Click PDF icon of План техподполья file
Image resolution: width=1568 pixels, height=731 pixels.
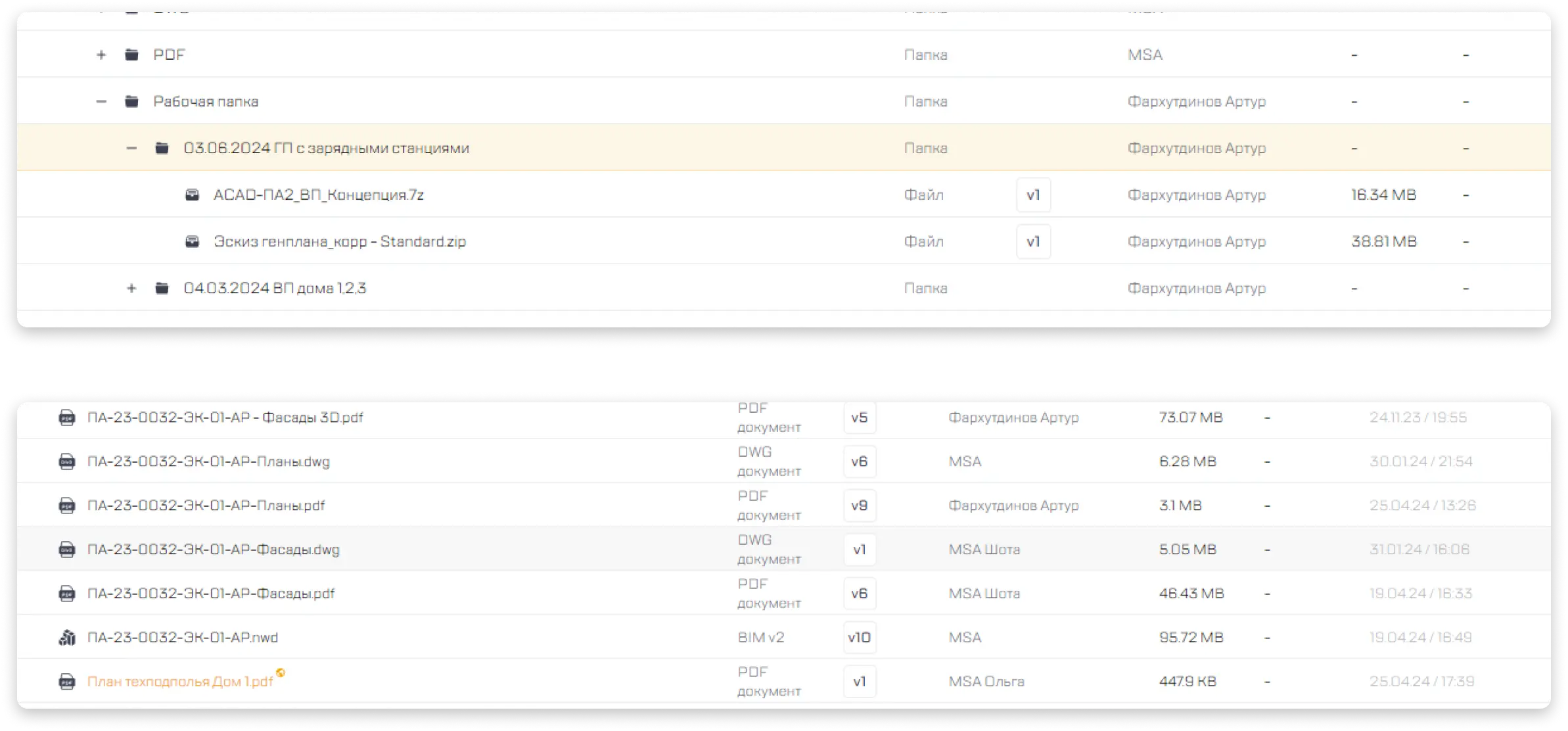pos(66,682)
